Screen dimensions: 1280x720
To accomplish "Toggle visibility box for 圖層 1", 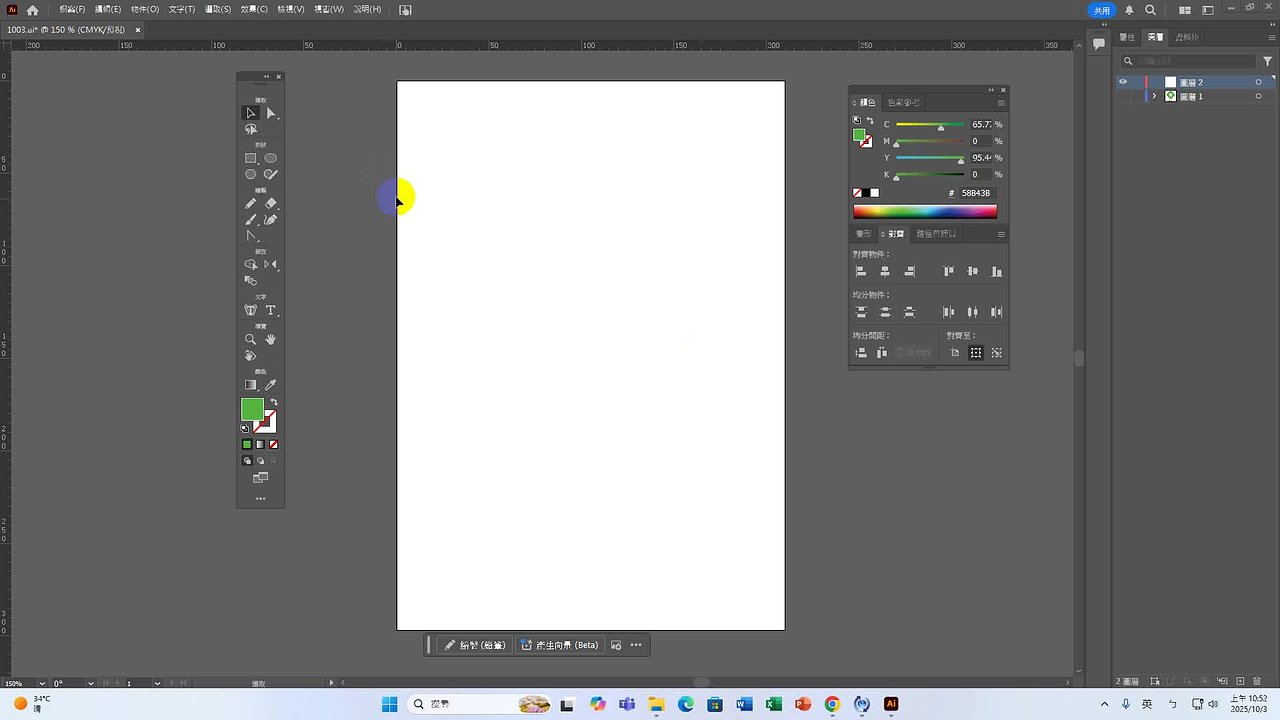I will tap(1123, 96).
